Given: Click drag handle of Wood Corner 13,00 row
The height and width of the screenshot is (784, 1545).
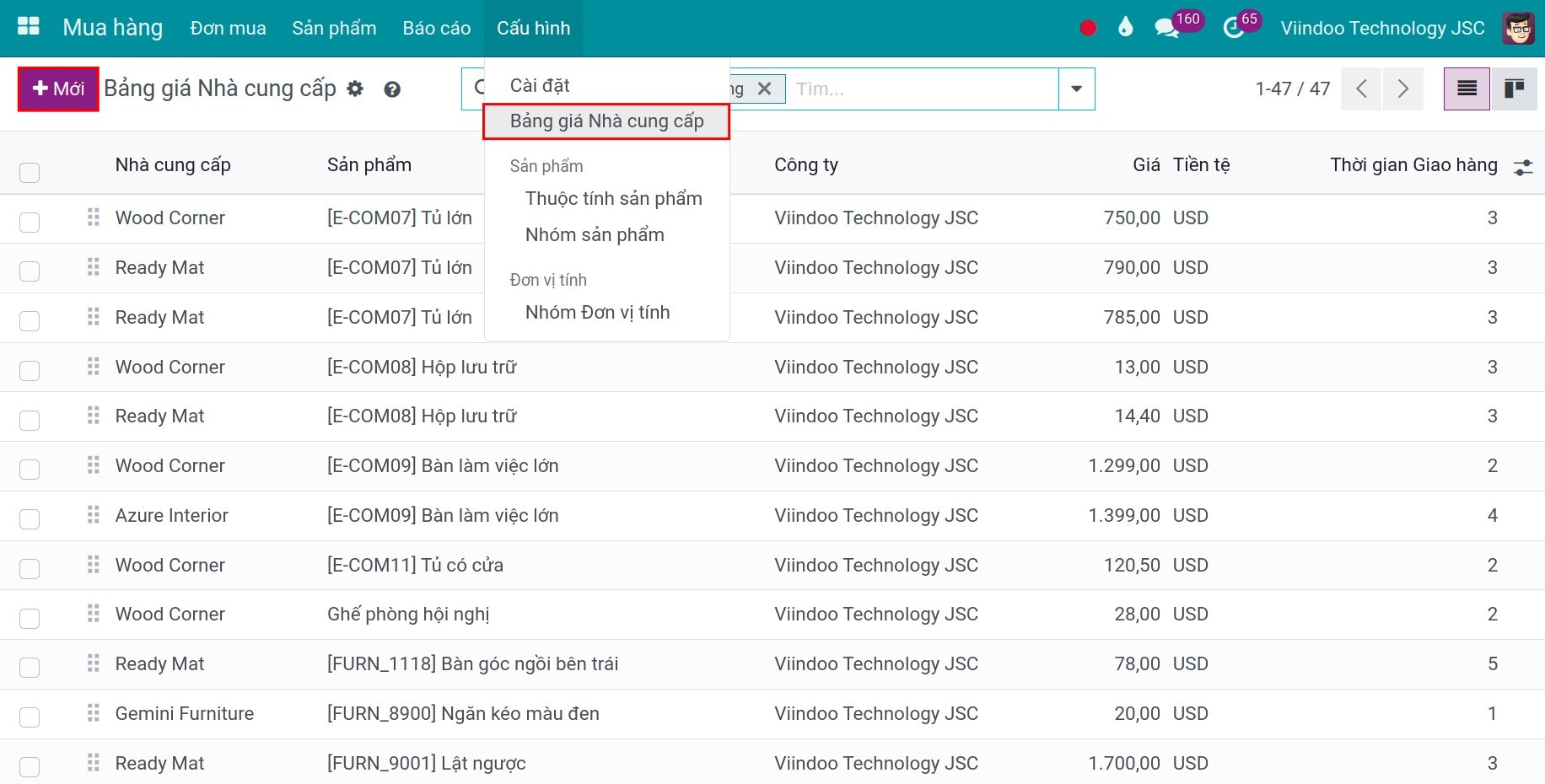Looking at the screenshot, I should coord(94,367).
